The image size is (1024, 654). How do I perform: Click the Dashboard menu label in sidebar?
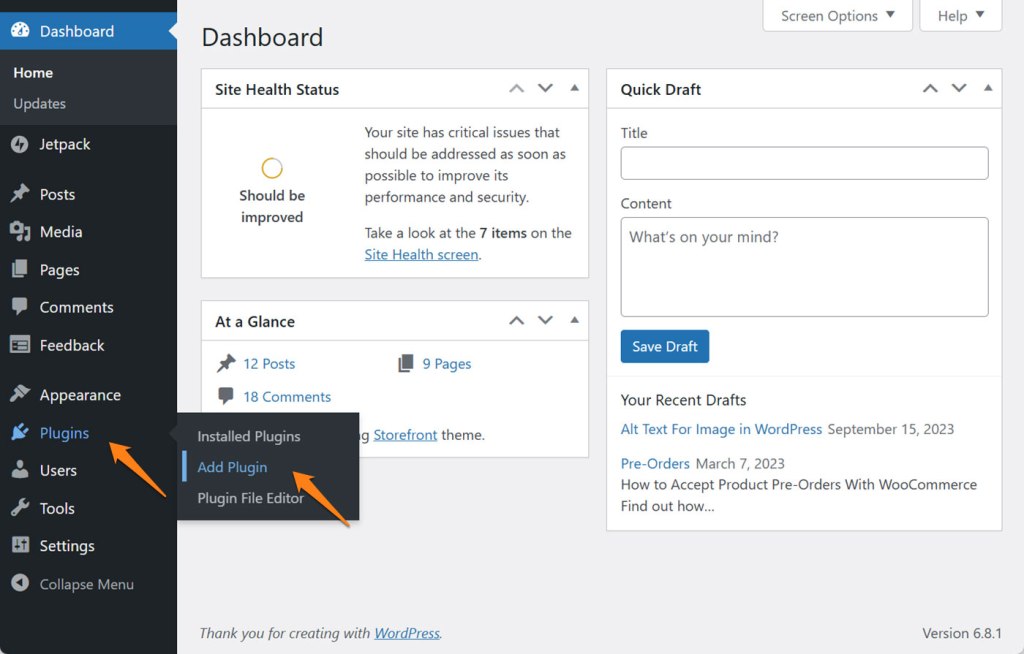tap(76, 31)
